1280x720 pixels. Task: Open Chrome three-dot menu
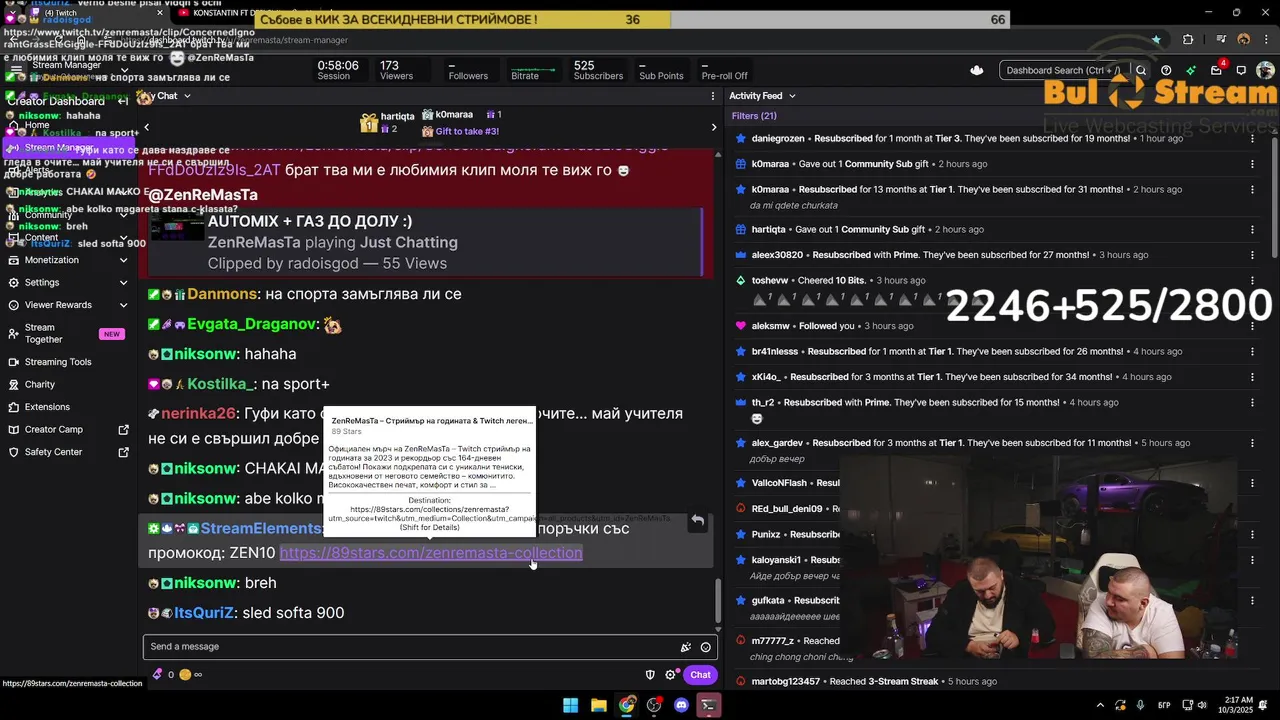(x=1267, y=40)
